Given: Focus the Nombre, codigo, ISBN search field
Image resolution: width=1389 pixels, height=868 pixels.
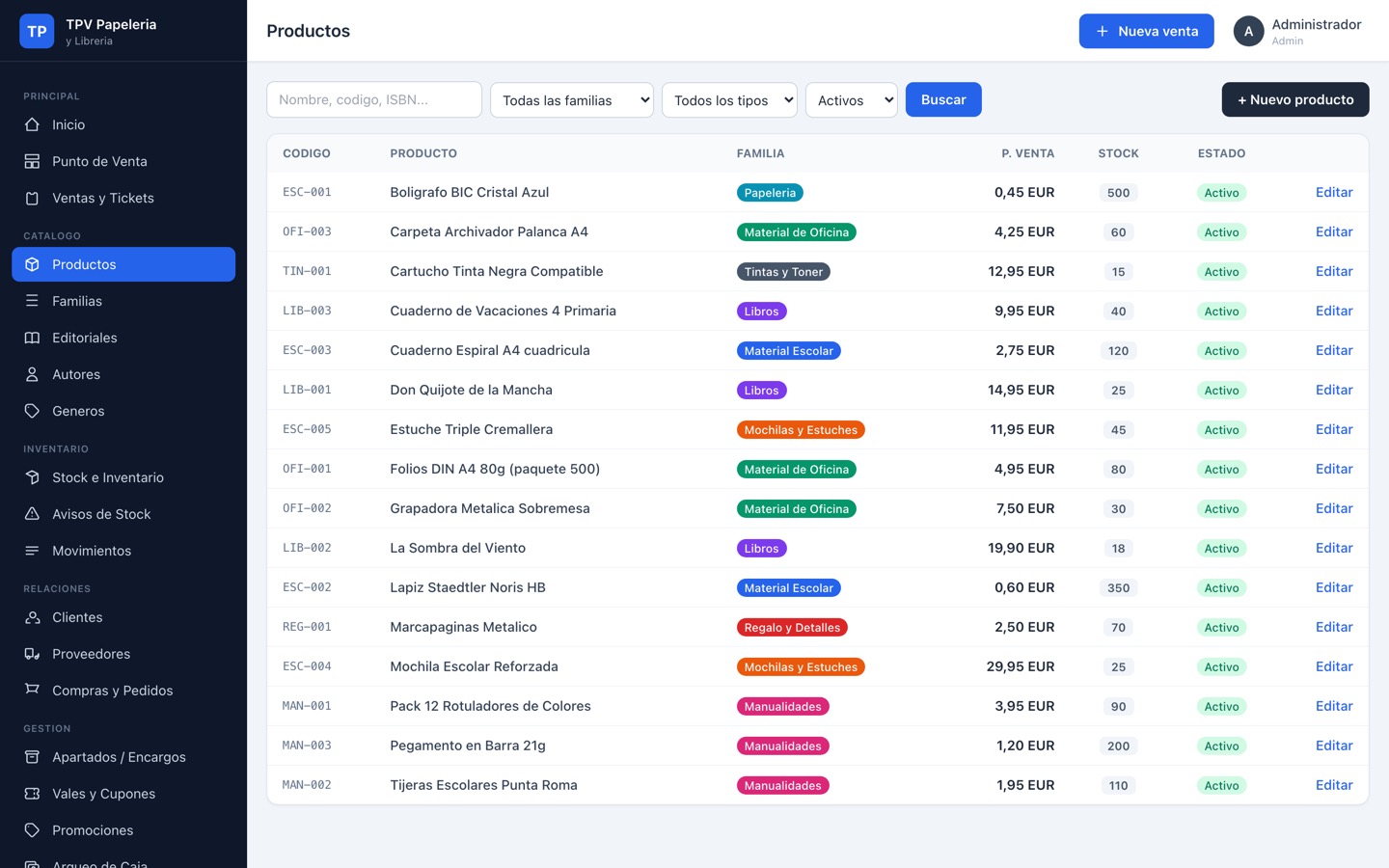Looking at the screenshot, I should tap(374, 99).
